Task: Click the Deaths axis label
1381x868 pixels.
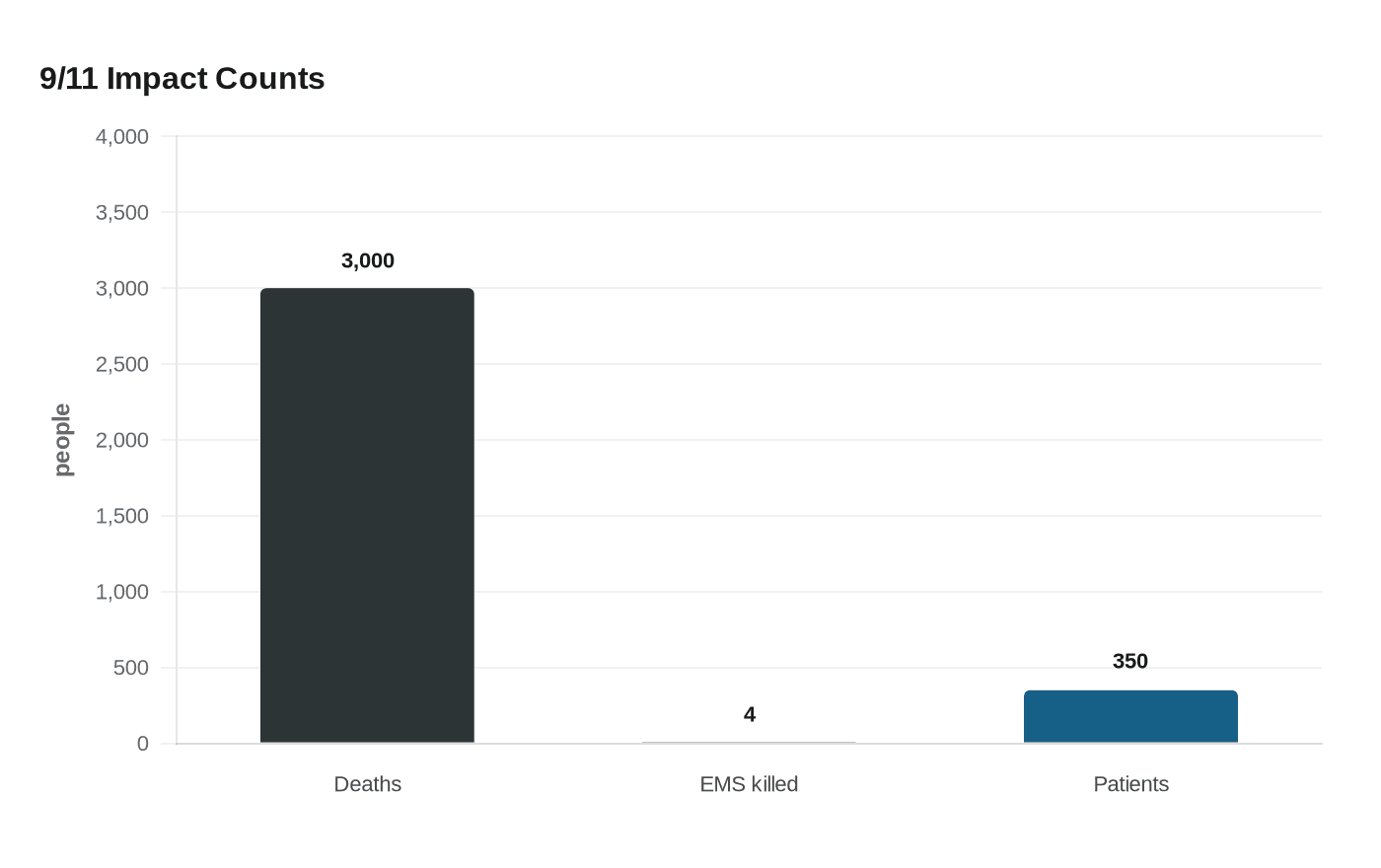Action: tap(368, 784)
